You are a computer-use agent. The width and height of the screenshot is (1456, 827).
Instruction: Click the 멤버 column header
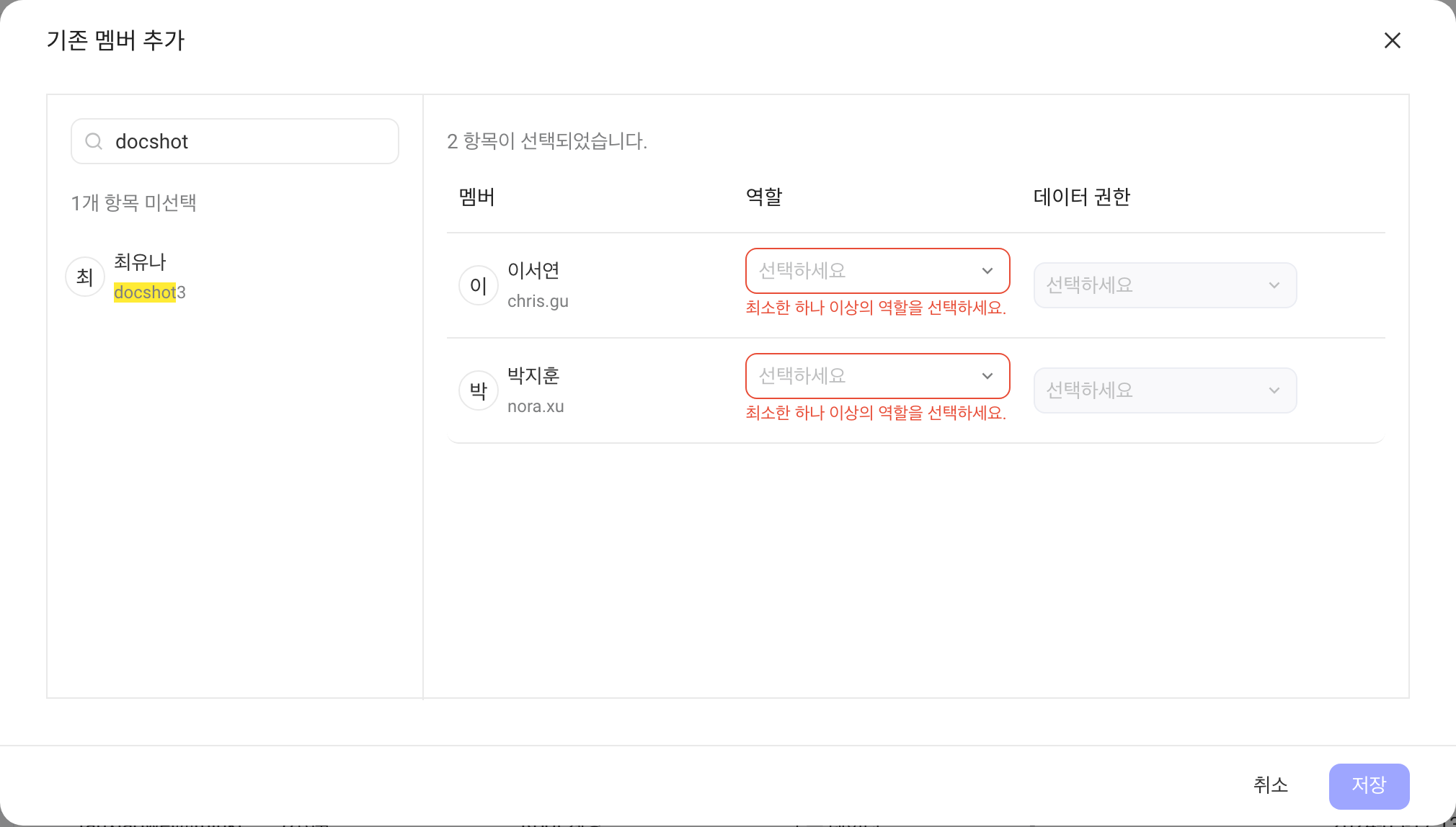477,197
